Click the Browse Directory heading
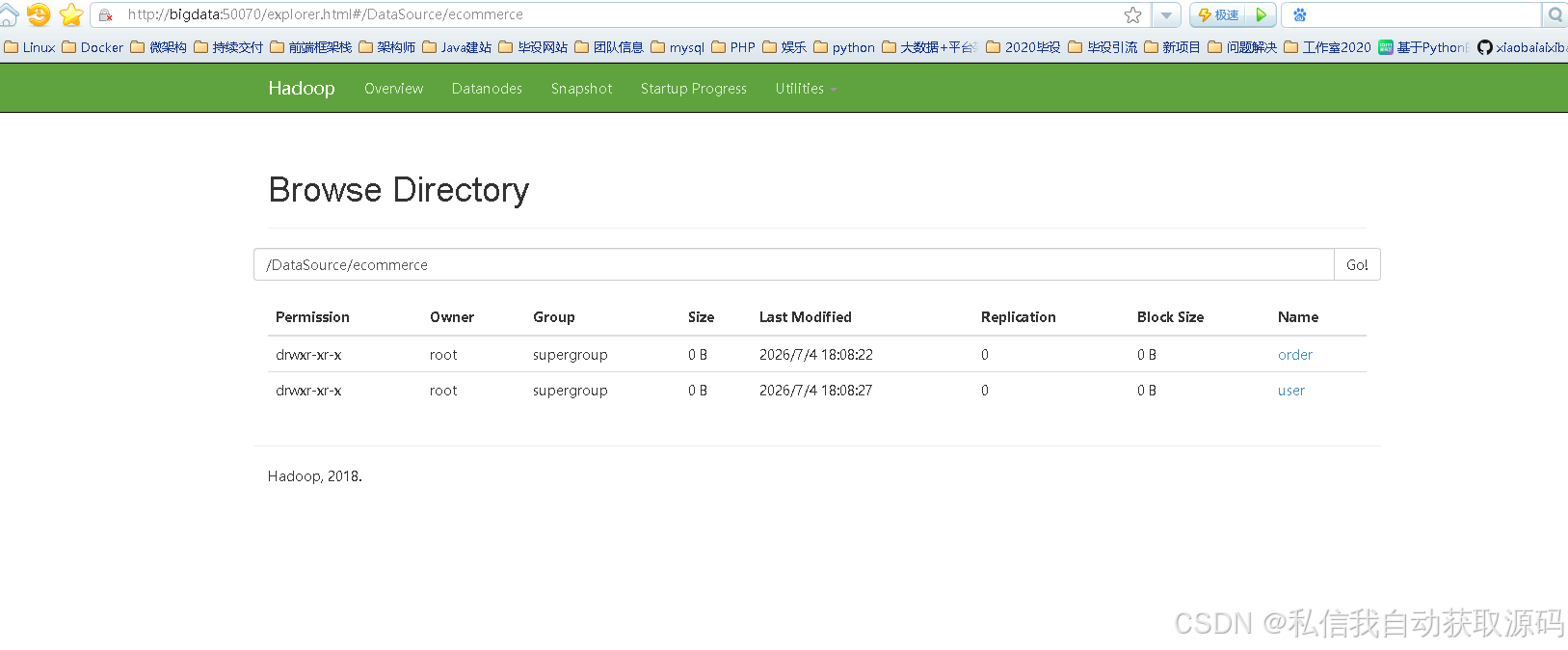Image resolution: width=1568 pixels, height=650 pixels. 399,190
